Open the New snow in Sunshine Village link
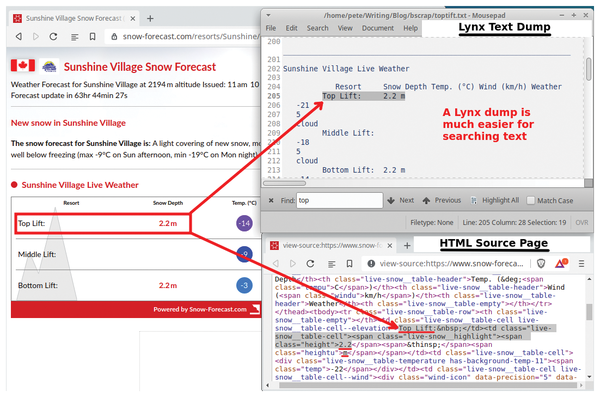This screenshot has height=397, width=600. (x=68, y=123)
